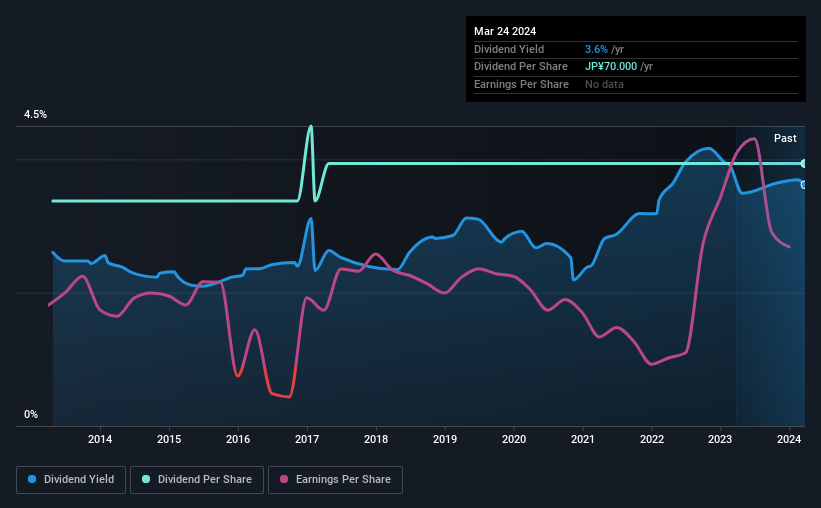This screenshot has height=508, width=821.
Task: Select the Dividend Per Share end-point marker
Action: pyautogui.click(x=804, y=164)
